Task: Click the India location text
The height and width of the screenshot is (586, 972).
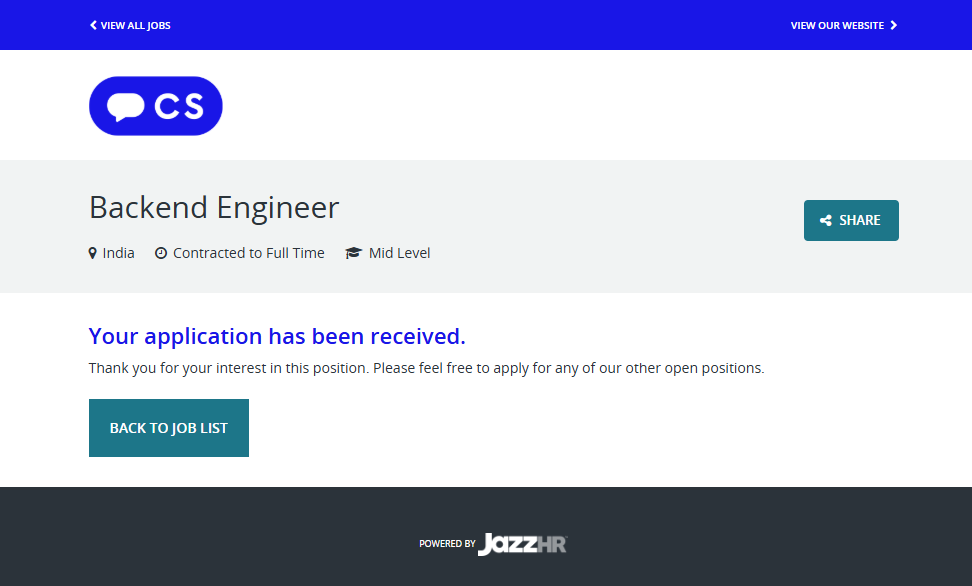Action: coord(118,253)
